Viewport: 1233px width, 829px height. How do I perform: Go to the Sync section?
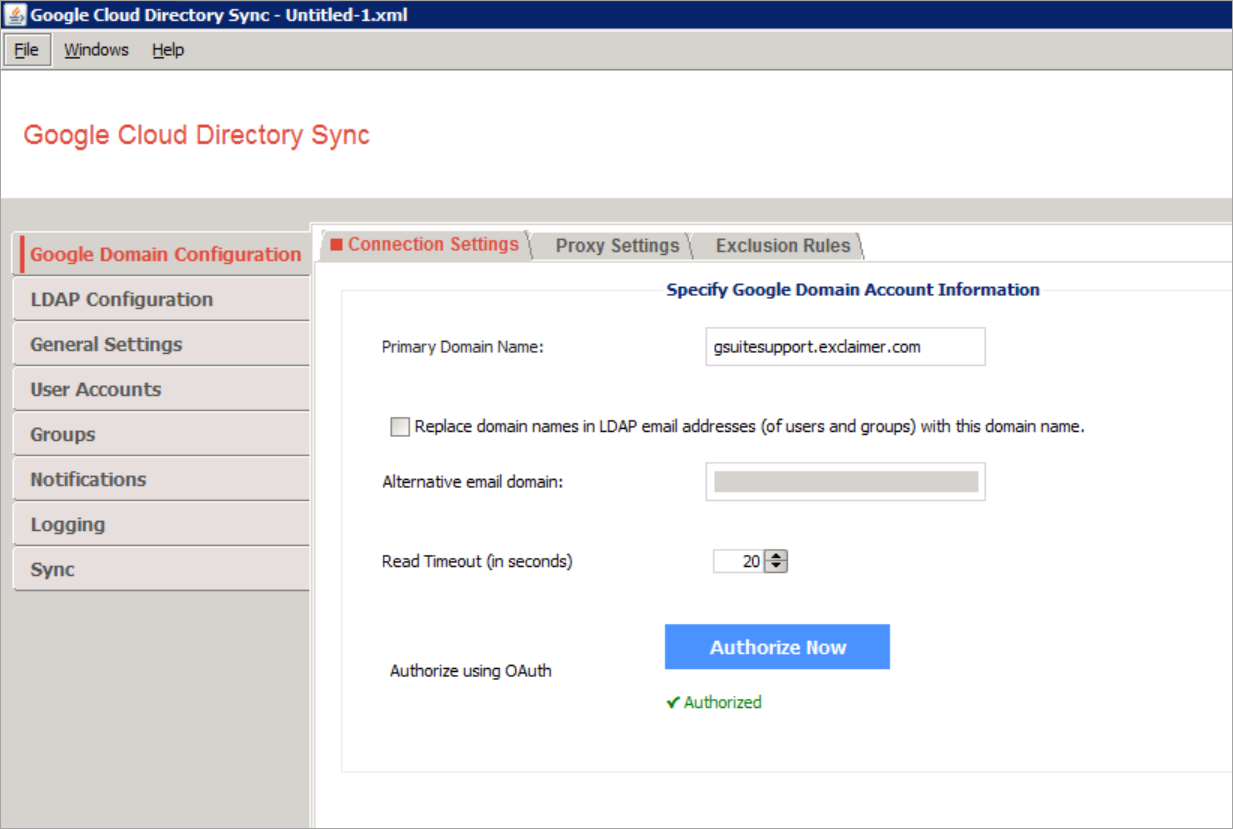[52, 570]
